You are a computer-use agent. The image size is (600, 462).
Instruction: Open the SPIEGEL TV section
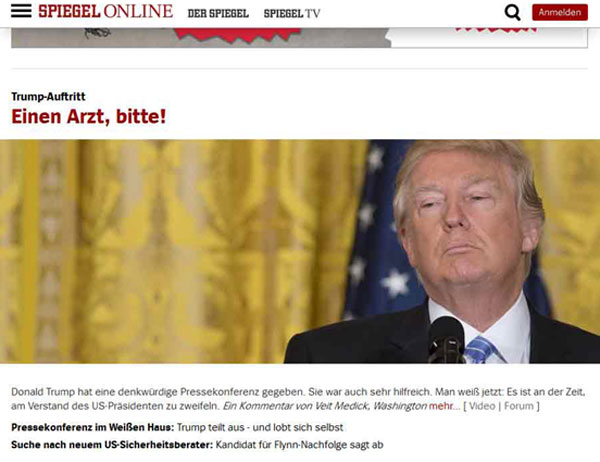[x=292, y=13]
